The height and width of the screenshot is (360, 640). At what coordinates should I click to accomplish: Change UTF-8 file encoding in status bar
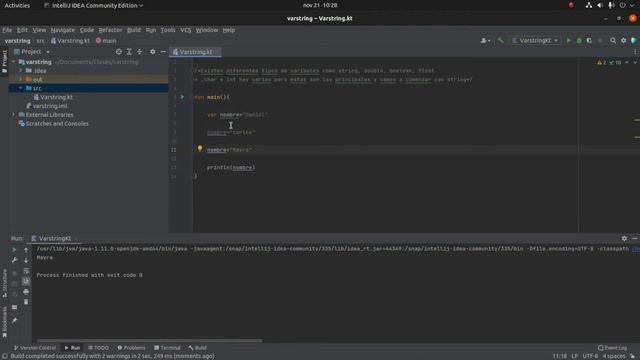pos(590,356)
